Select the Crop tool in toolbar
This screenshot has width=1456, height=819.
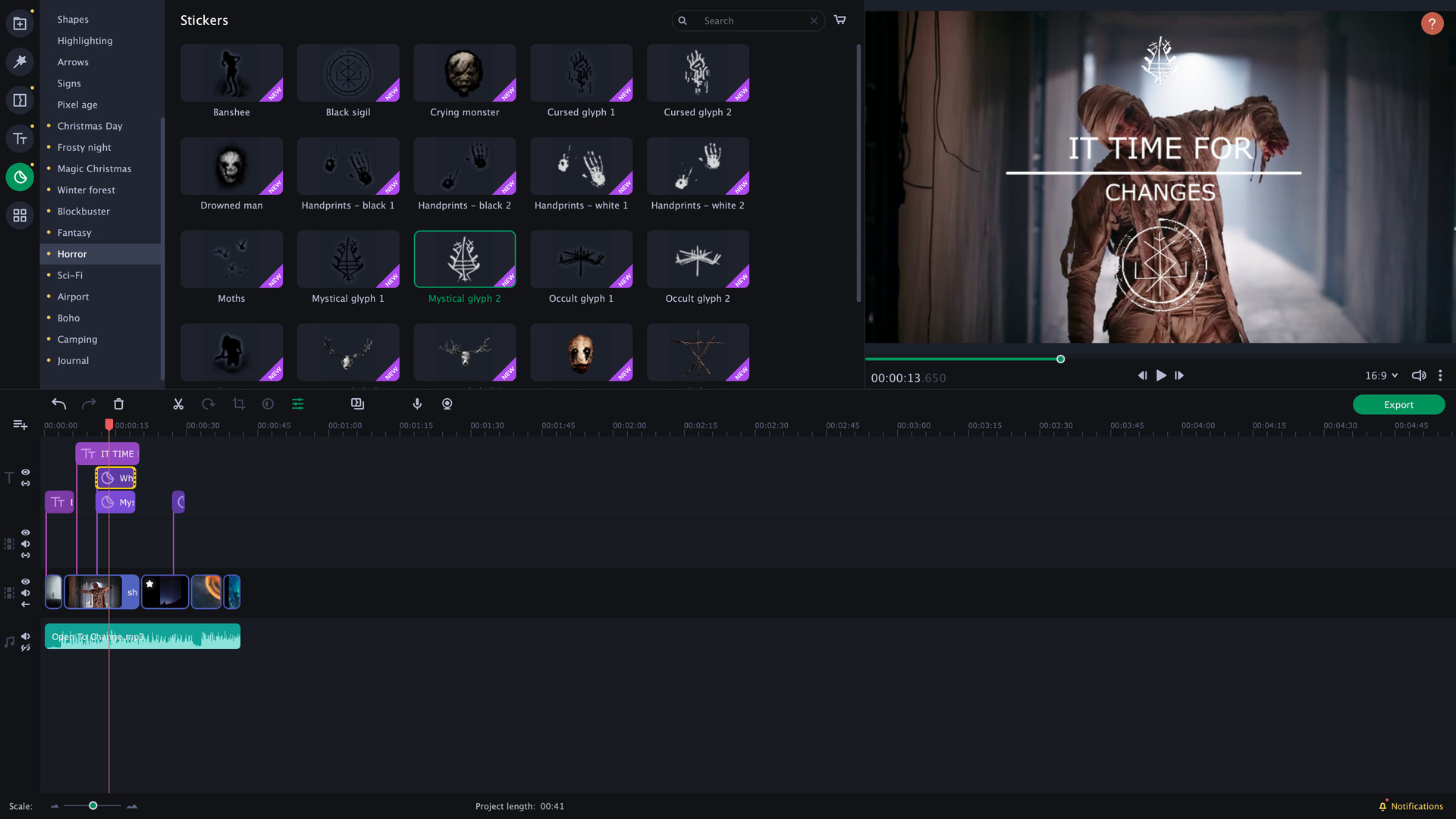click(238, 403)
